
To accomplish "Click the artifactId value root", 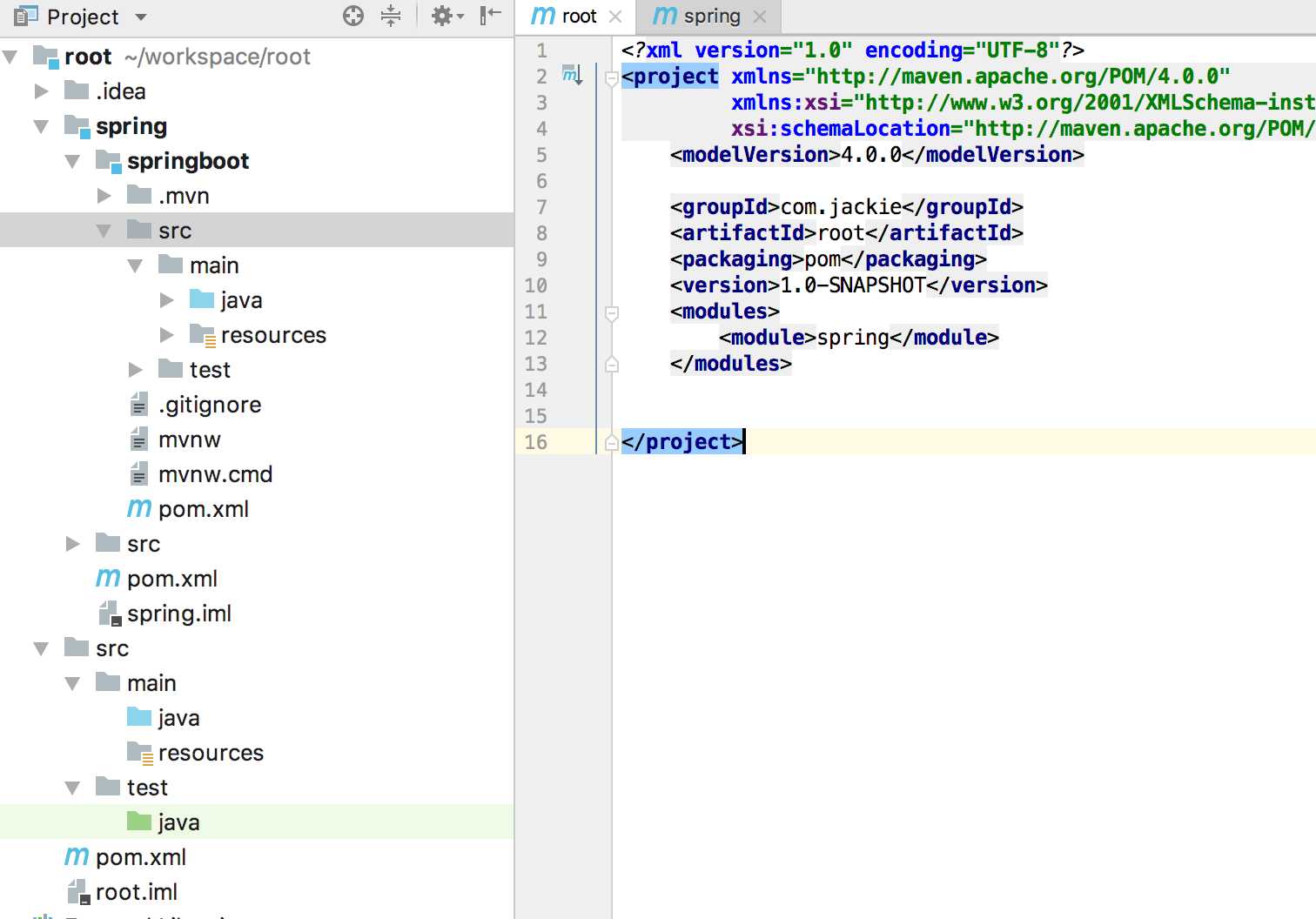I will tap(841, 233).
